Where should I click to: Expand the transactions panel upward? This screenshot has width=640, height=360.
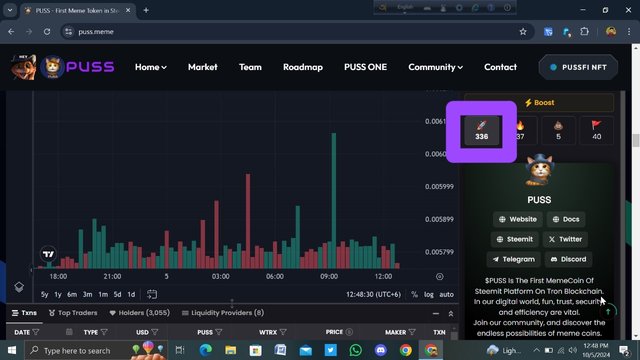[451, 313]
